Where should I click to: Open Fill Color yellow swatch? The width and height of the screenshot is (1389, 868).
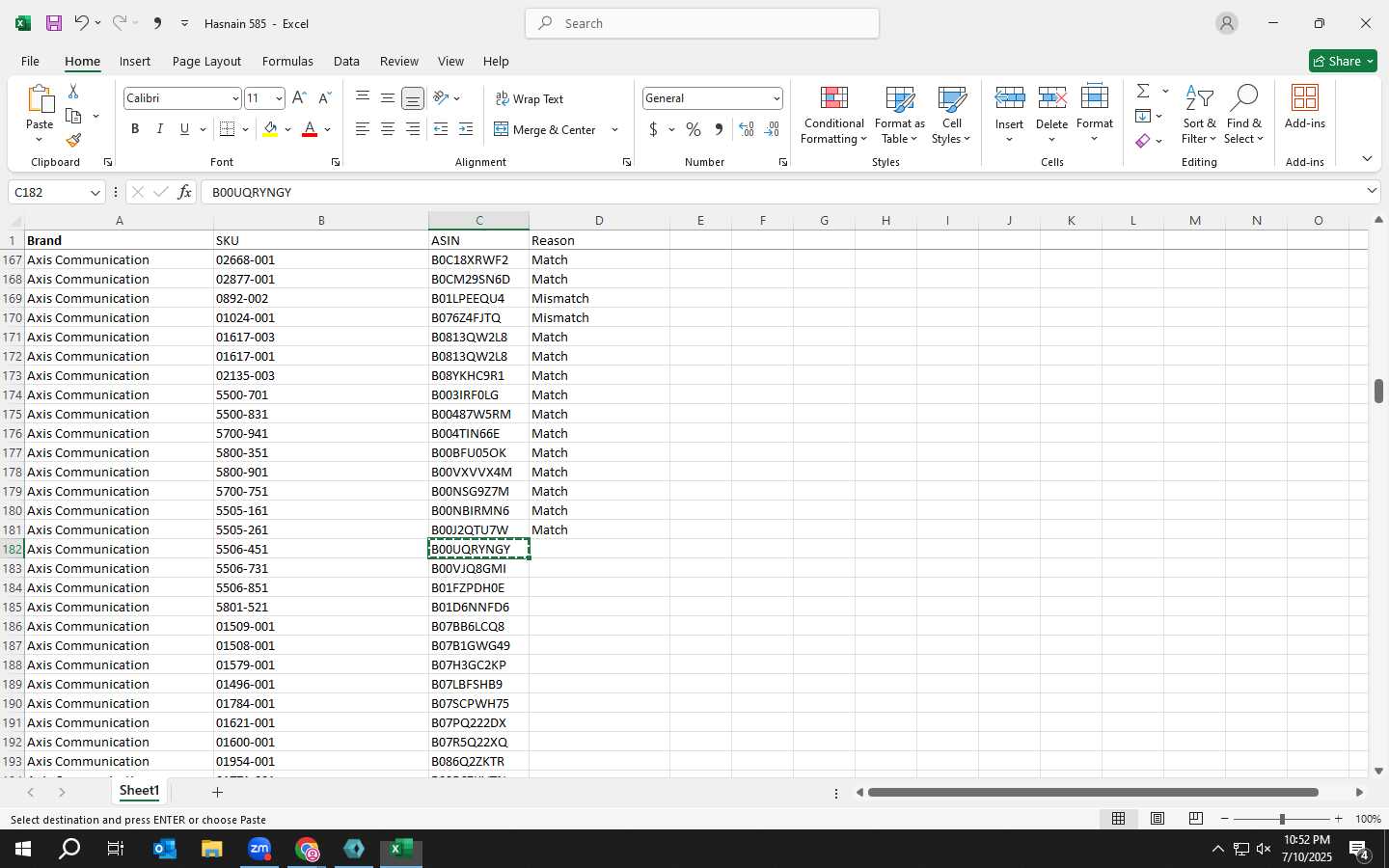(x=270, y=129)
